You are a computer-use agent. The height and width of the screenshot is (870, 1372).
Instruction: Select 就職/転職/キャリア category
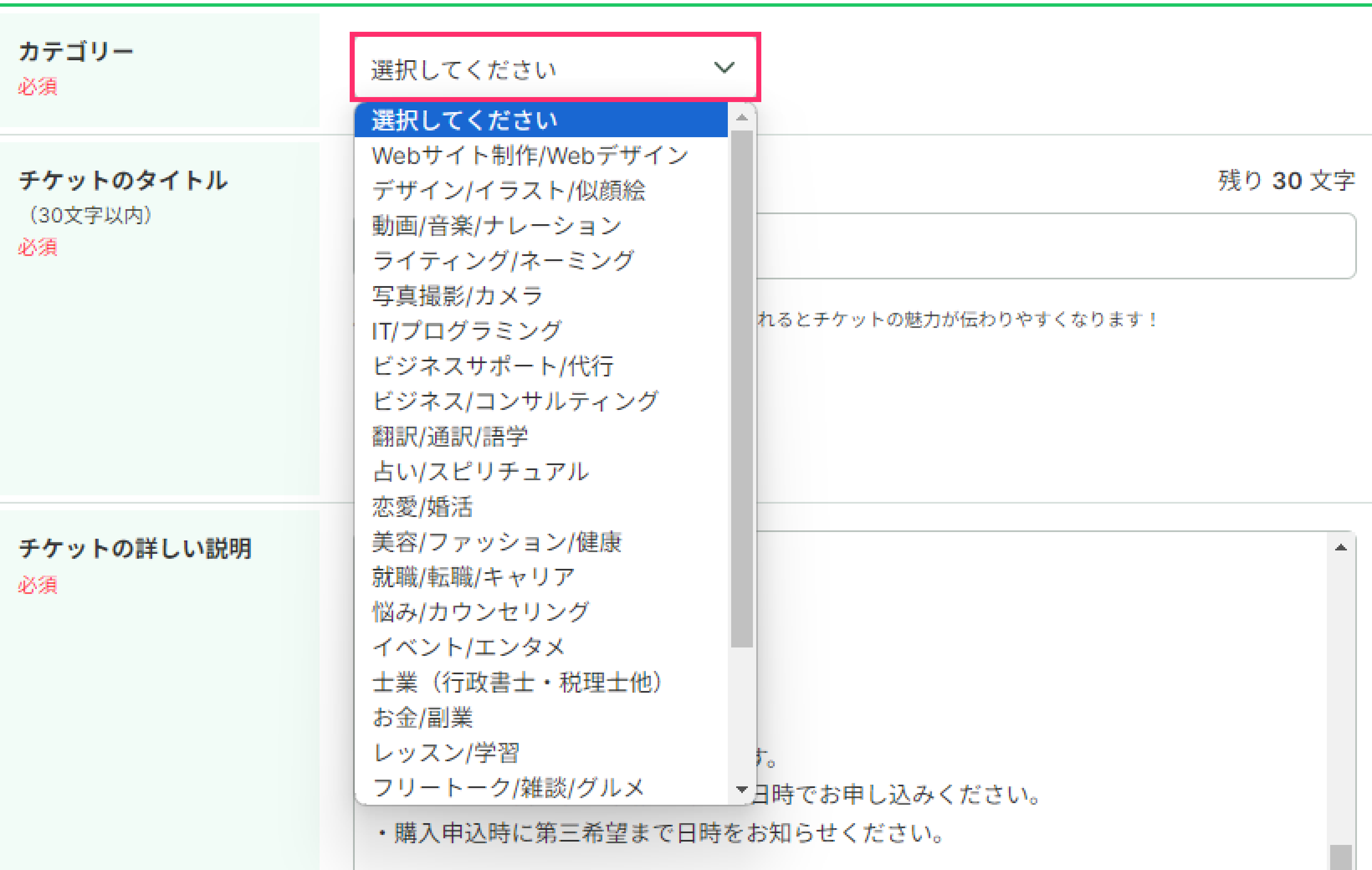pyautogui.click(x=473, y=577)
